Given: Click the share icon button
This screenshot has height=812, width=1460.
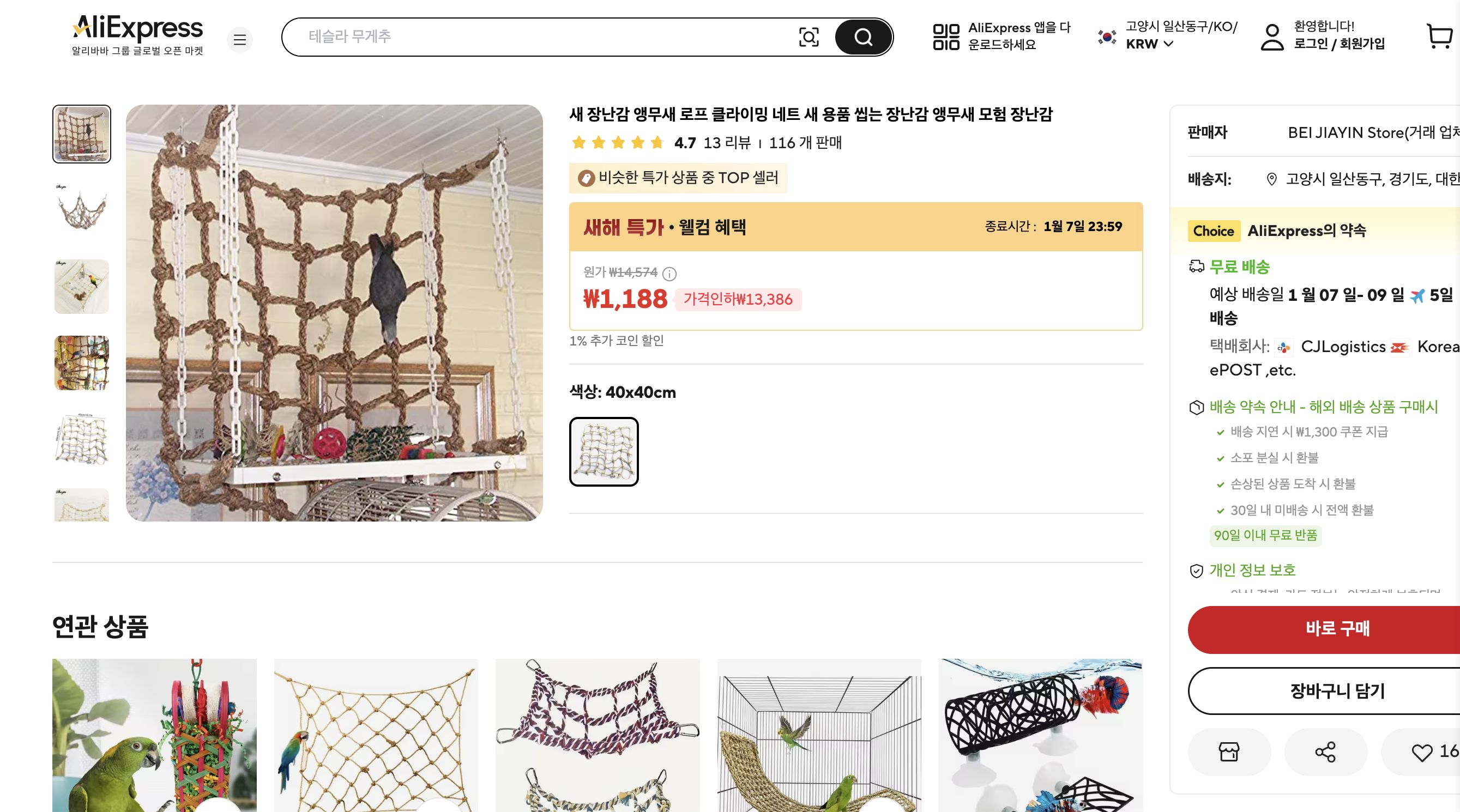Looking at the screenshot, I should click(x=1325, y=752).
